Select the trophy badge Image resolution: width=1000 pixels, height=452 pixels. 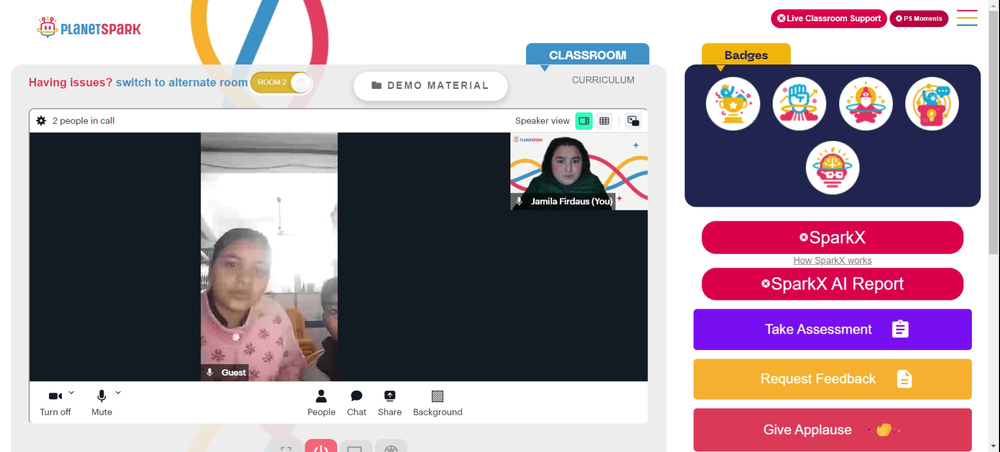click(x=733, y=103)
